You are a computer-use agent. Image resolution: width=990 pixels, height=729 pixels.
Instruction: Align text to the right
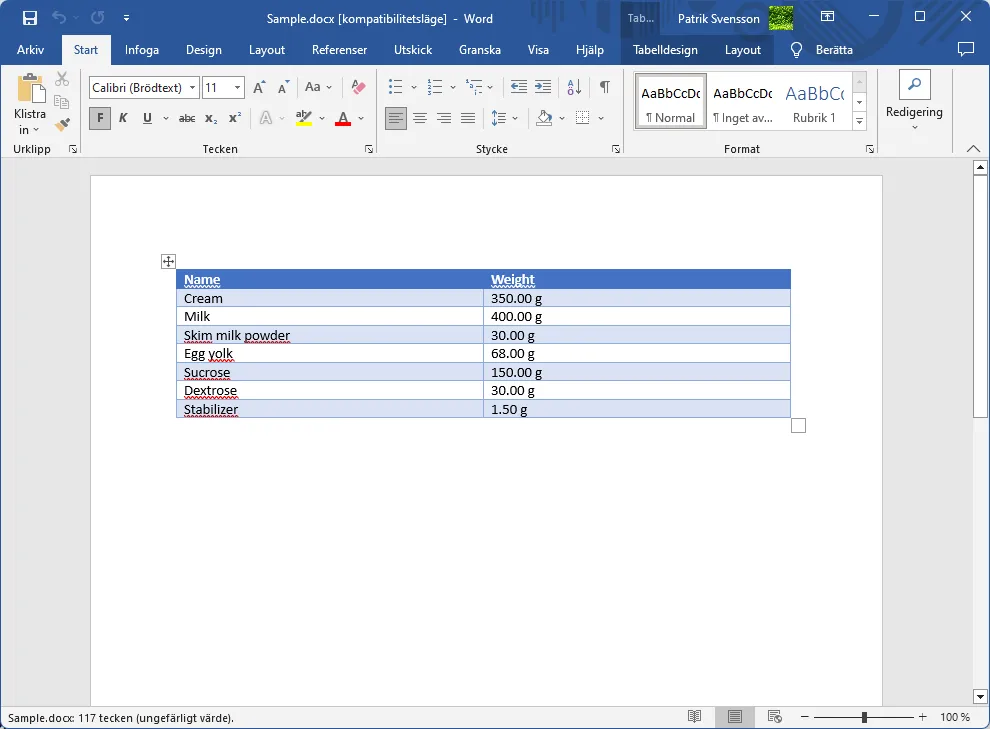(444, 118)
